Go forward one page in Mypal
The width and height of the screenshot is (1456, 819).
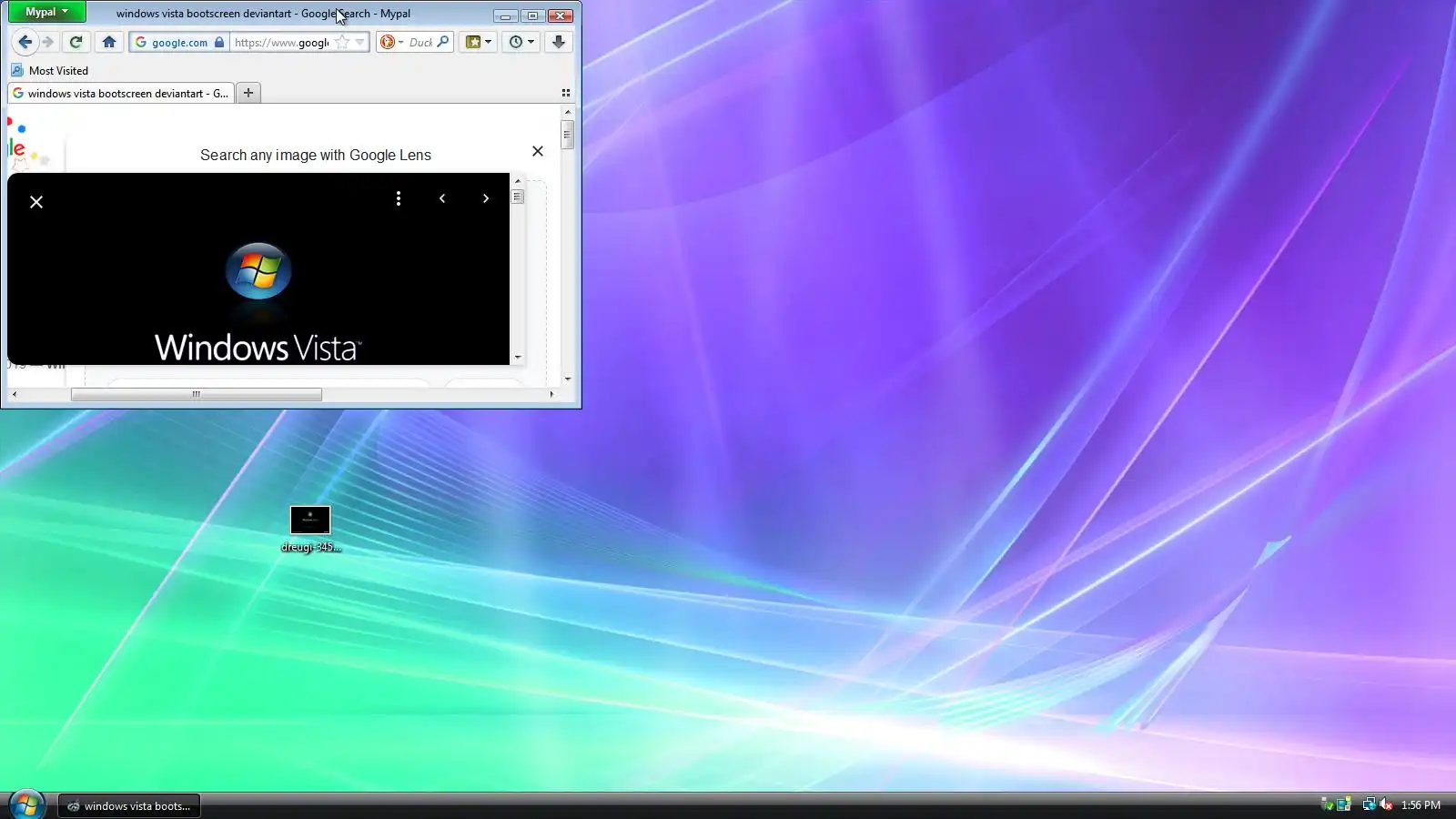[48, 42]
